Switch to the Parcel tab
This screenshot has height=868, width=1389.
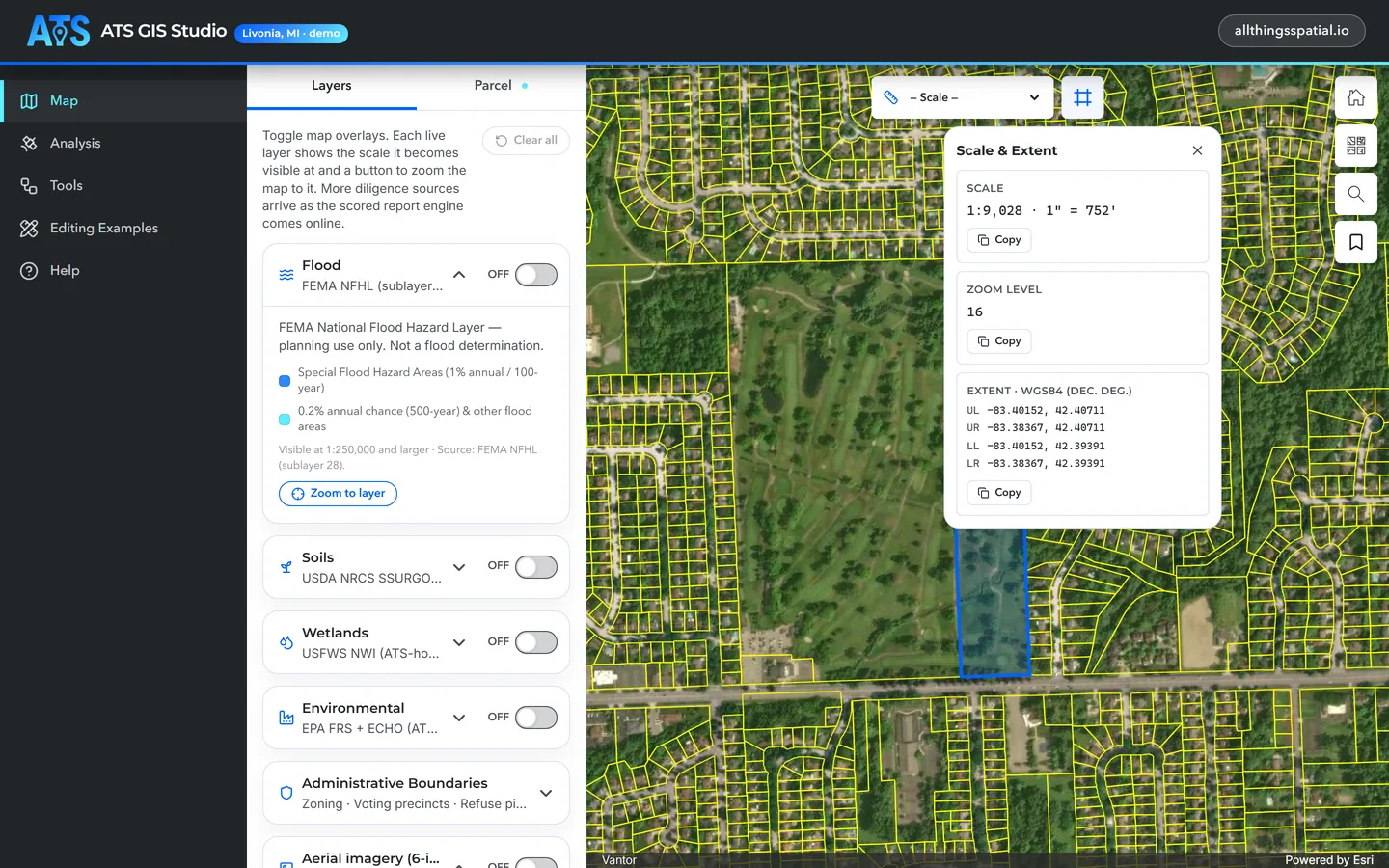(501, 86)
